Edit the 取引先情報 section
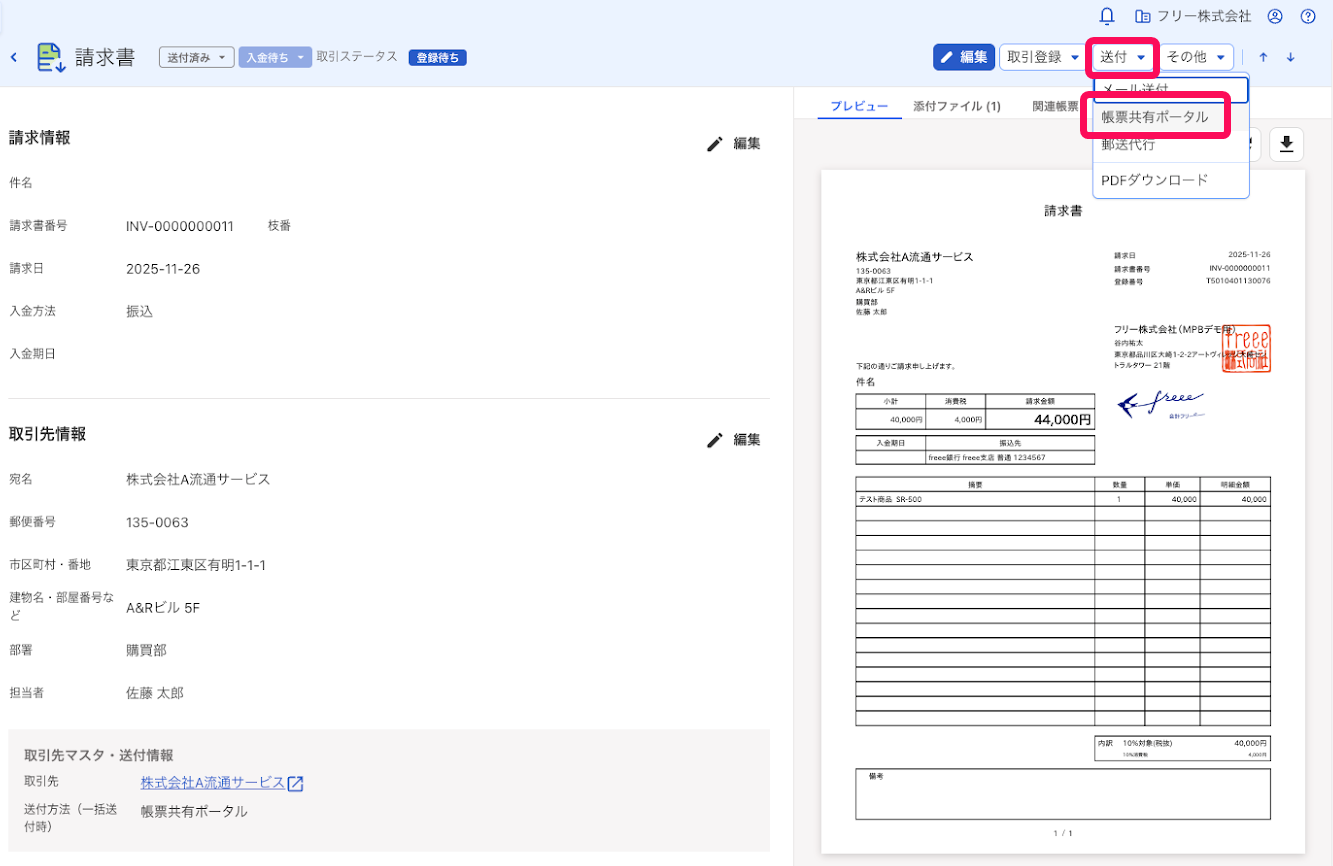Viewport: 1333px width, 866px height. tap(733, 439)
